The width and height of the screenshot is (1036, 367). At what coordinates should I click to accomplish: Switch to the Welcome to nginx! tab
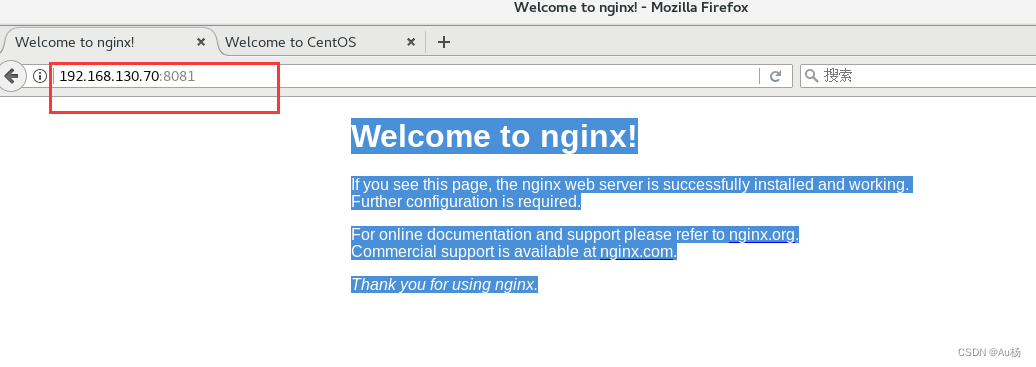click(x=109, y=42)
